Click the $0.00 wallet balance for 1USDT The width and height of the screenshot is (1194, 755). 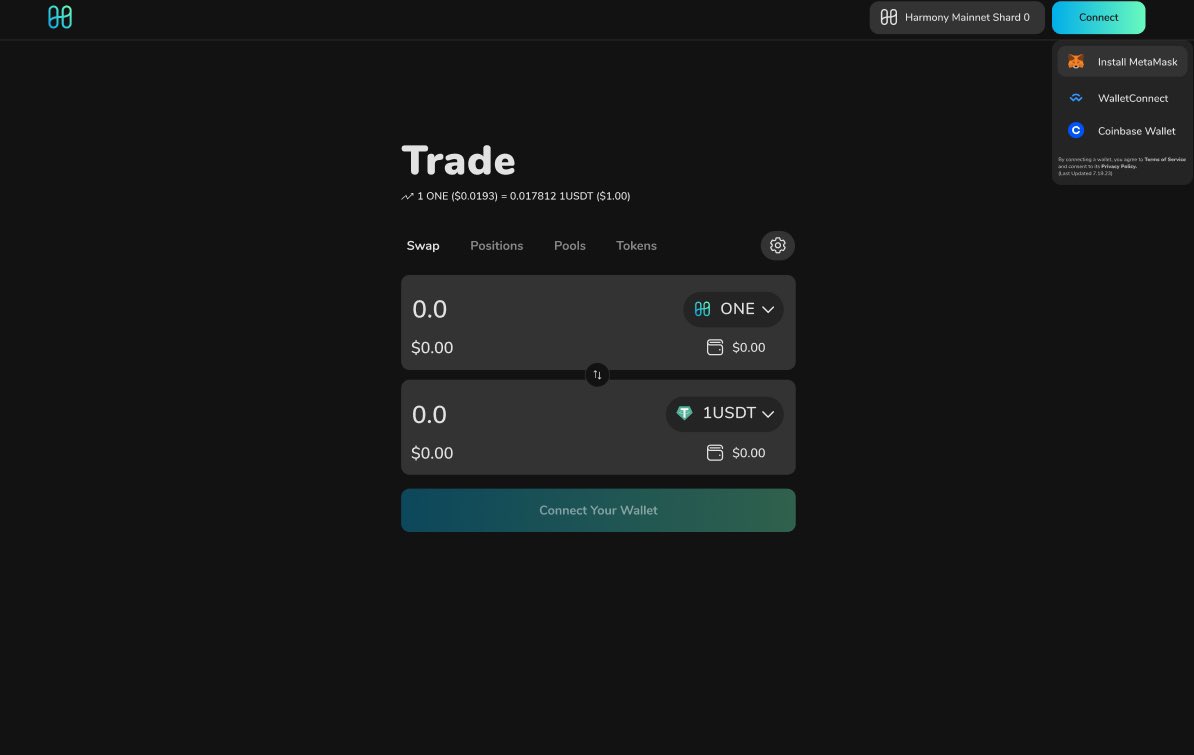[749, 453]
